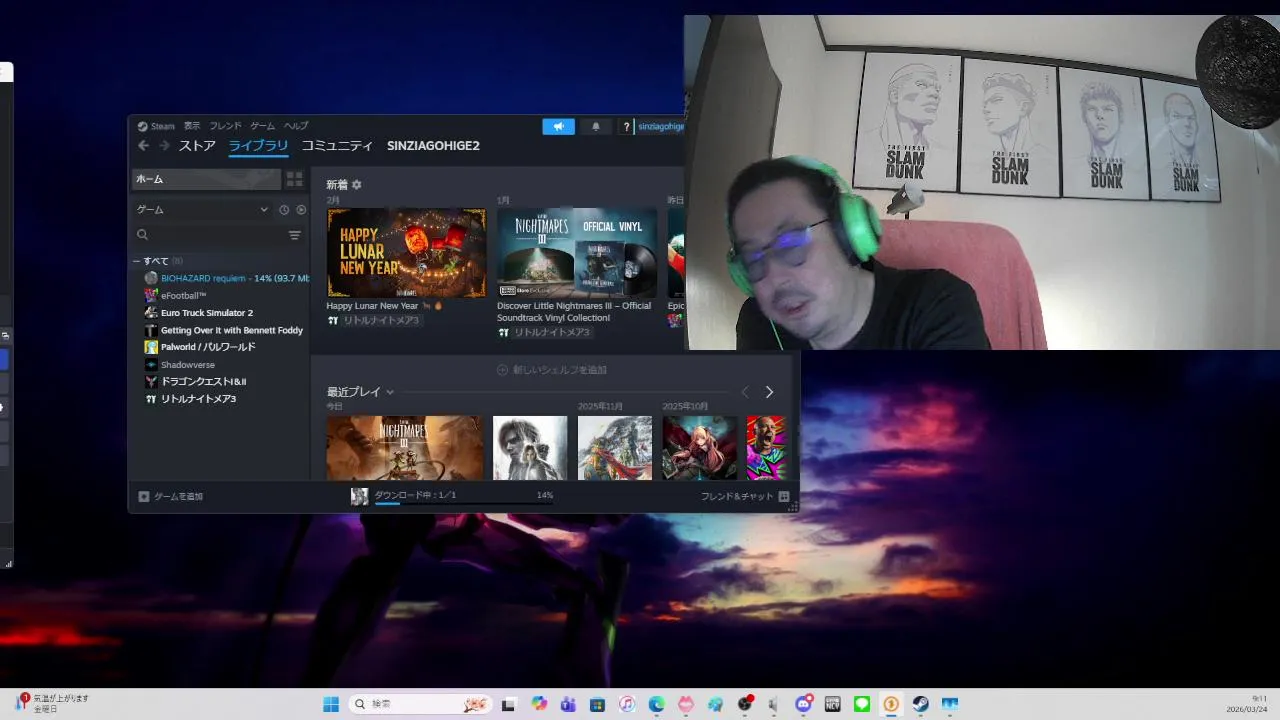The image size is (1280, 720).
Task: Go forward with Steam's forward arrow
Action: (x=164, y=146)
